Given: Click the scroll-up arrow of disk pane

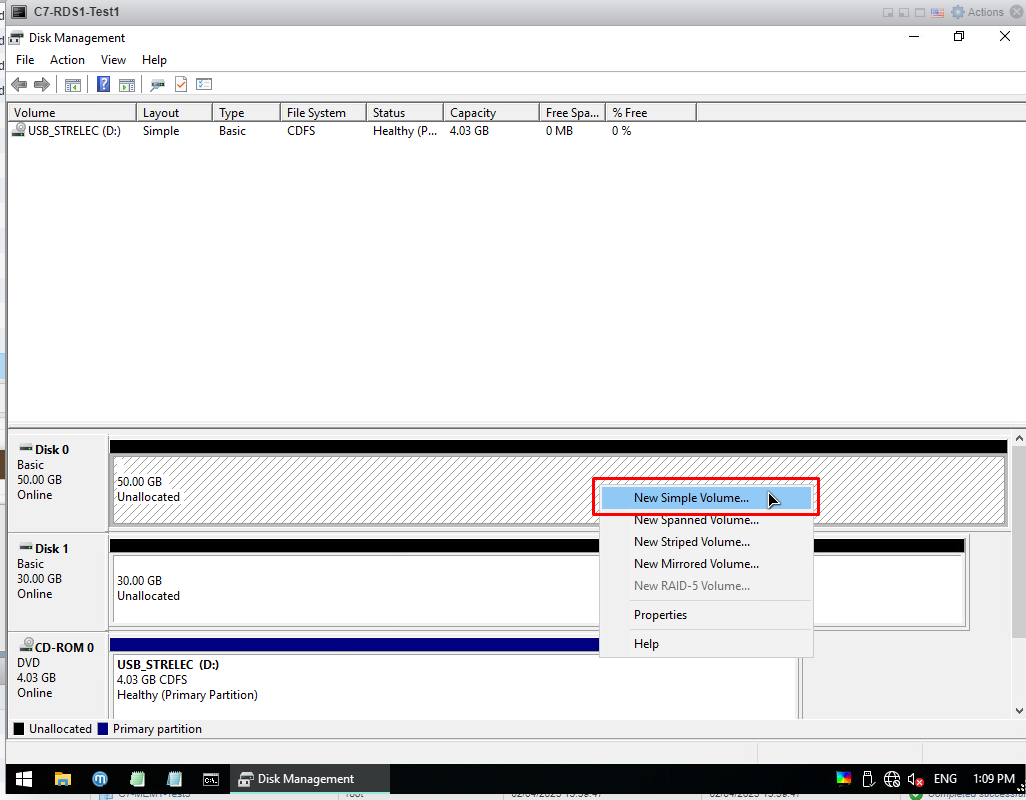Looking at the screenshot, I should tap(1018, 439).
